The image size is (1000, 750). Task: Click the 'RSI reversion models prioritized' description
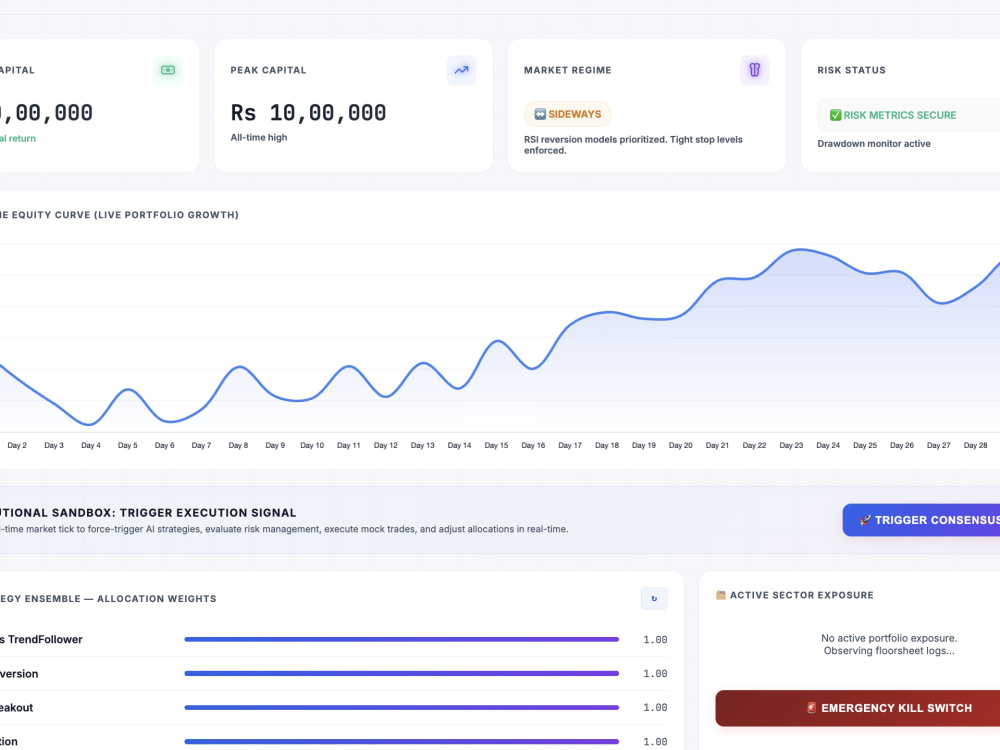(633, 145)
